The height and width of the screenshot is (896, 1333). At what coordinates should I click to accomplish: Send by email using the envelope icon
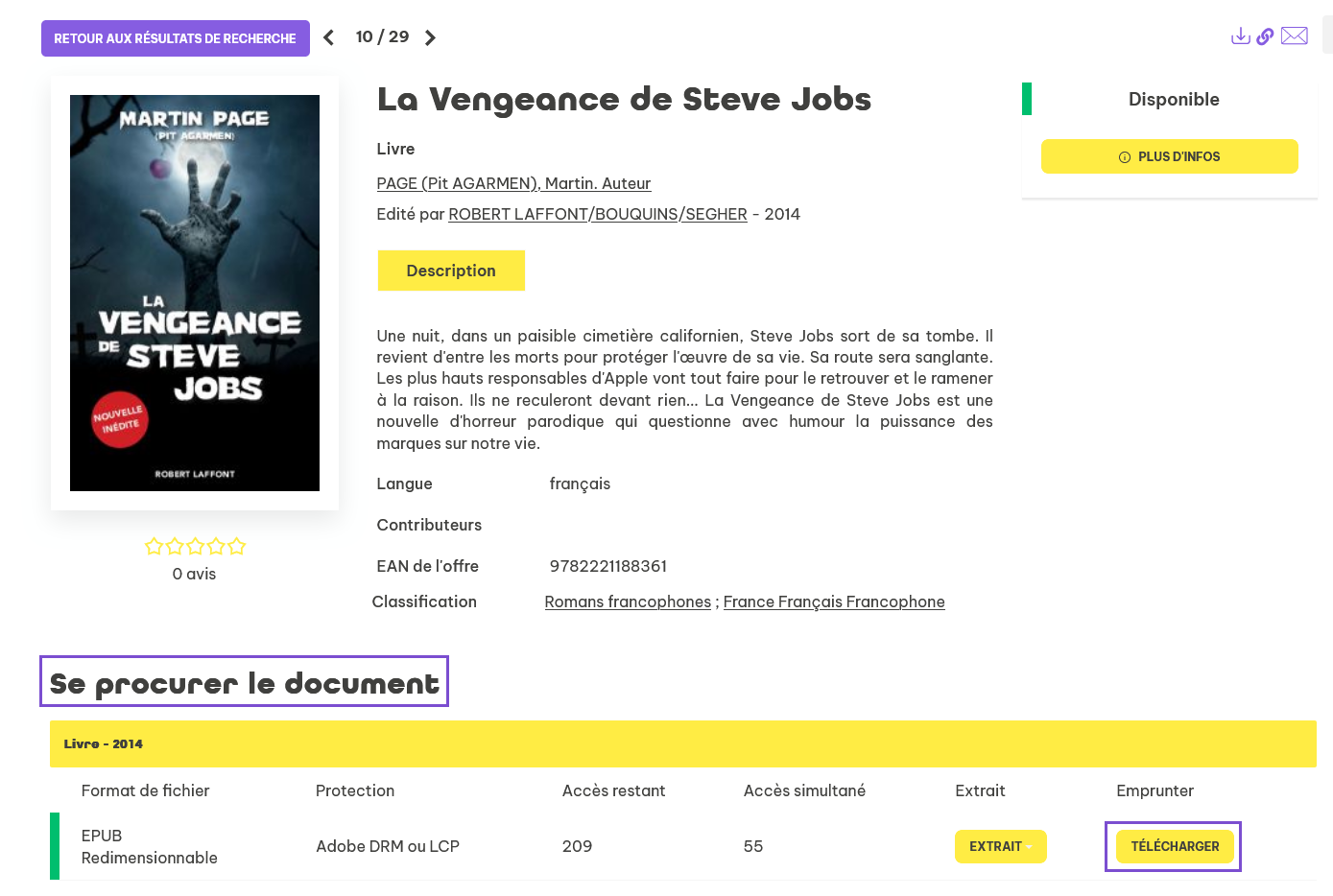[x=1295, y=36]
